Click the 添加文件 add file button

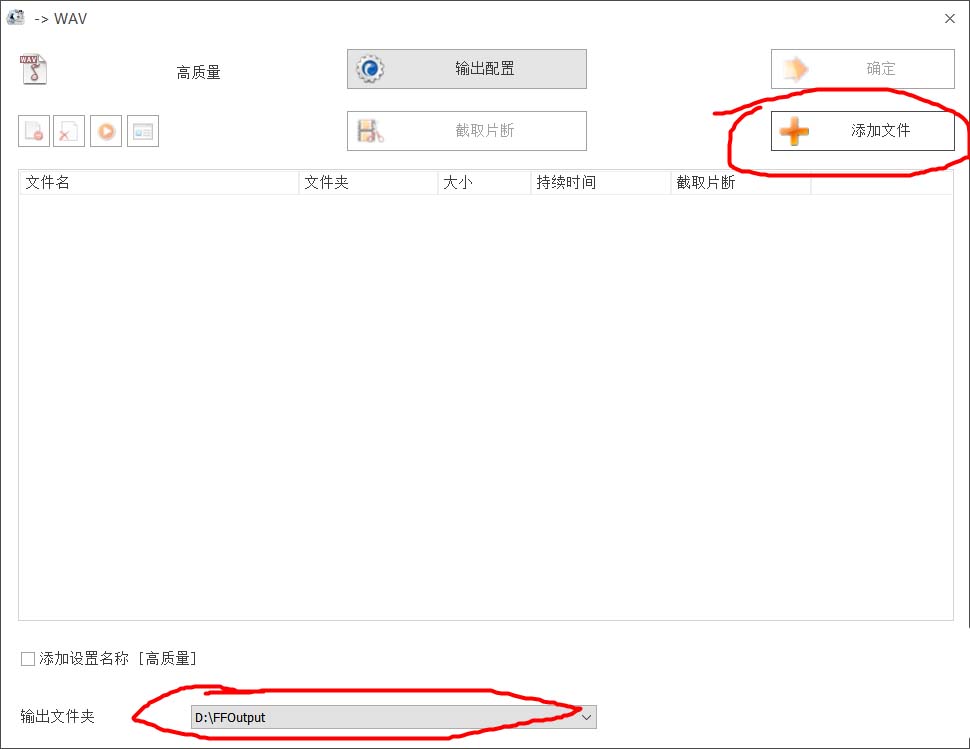click(x=862, y=131)
